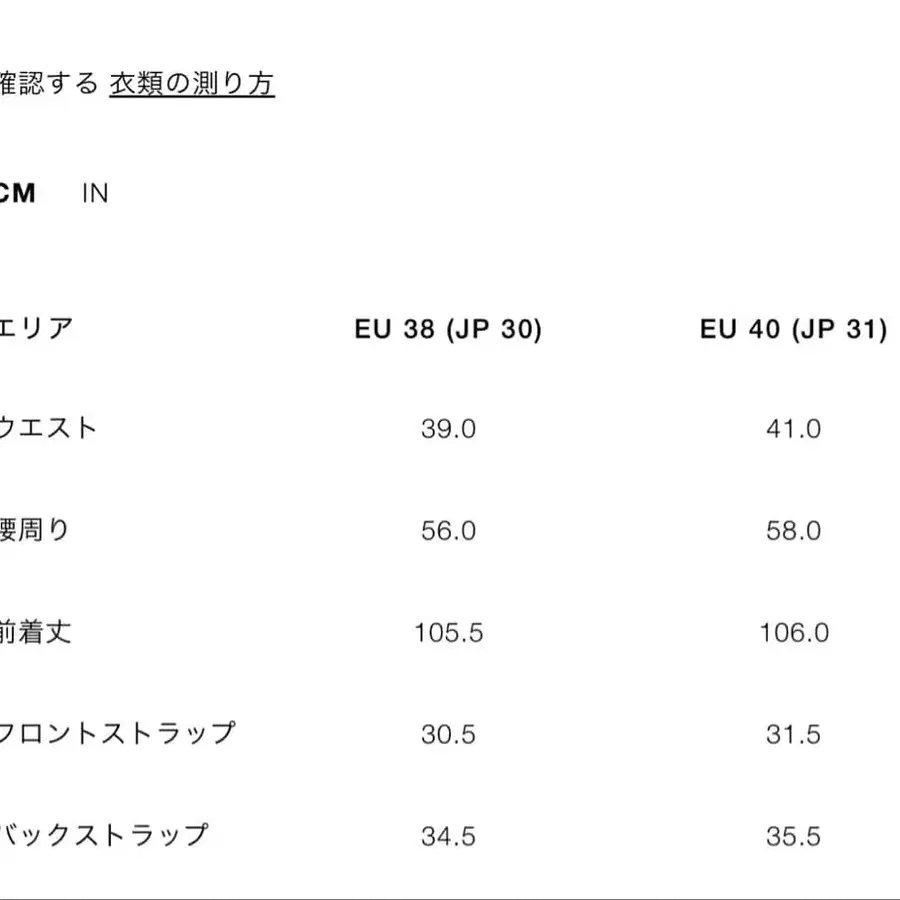Select the 39.0 waist value for EU 38

click(450, 428)
